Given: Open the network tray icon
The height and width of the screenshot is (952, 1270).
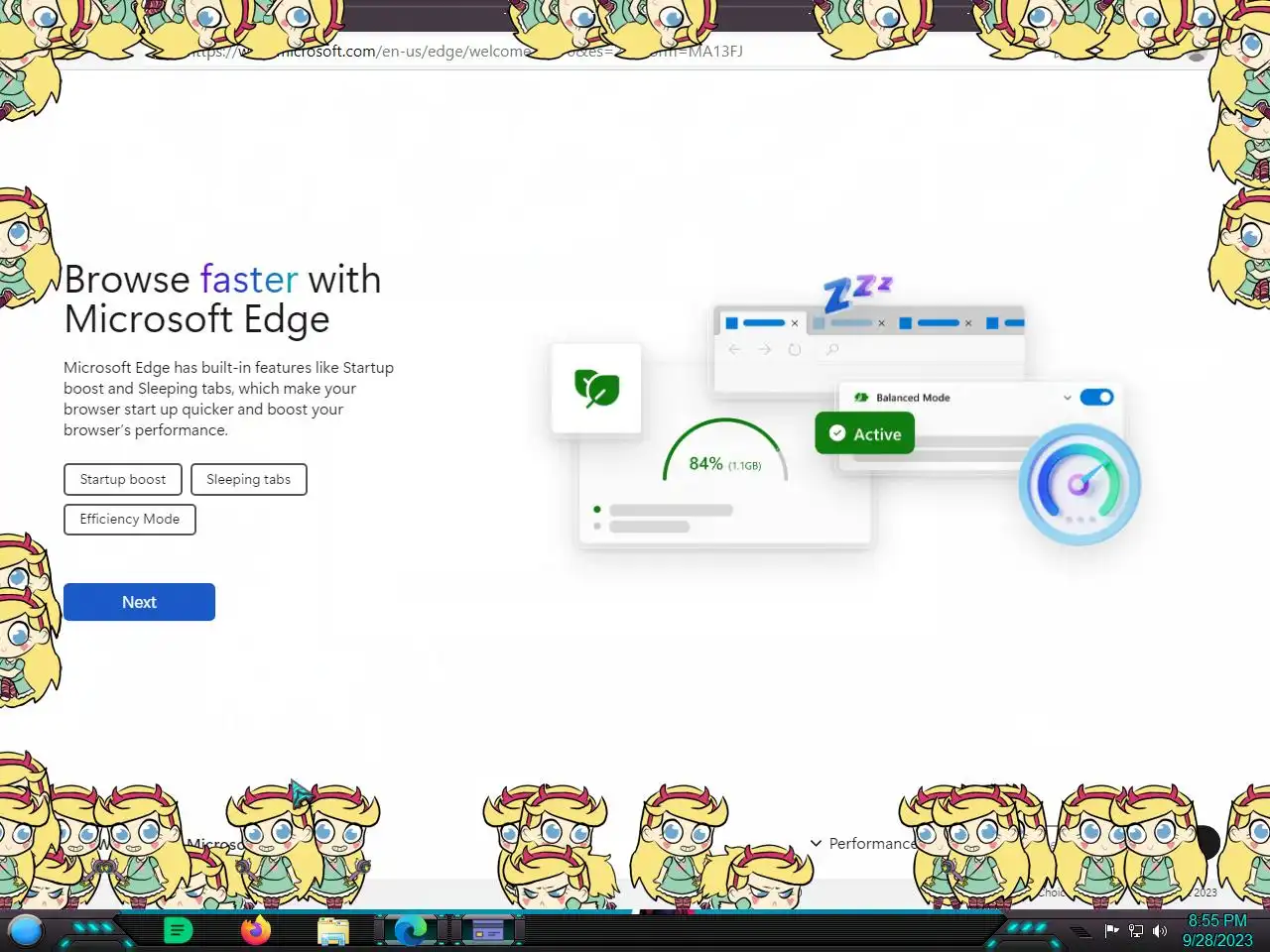Looking at the screenshot, I should [x=1136, y=930].
